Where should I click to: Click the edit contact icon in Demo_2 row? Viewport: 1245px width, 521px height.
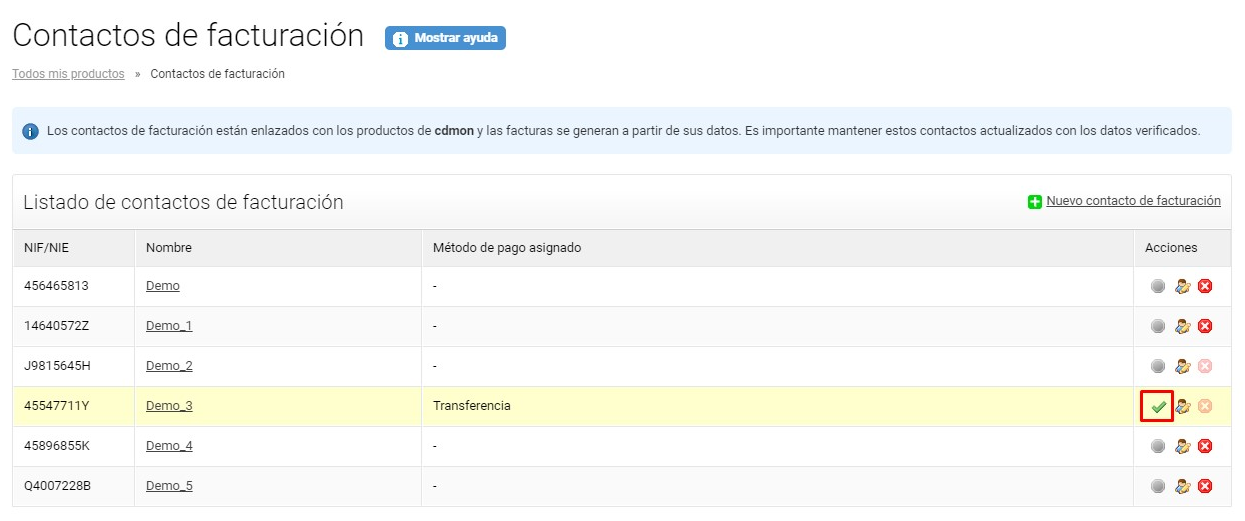pos(1182,366)
